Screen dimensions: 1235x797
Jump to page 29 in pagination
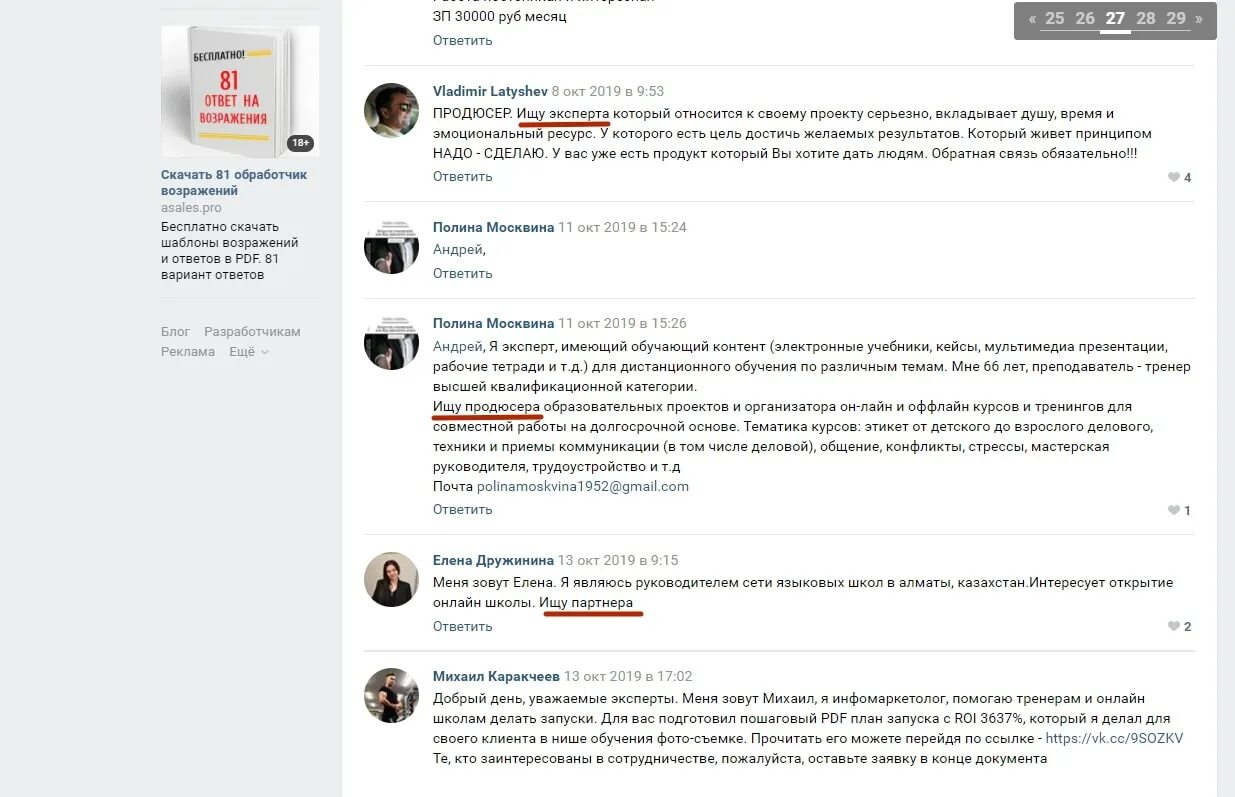click(1176, 19)
